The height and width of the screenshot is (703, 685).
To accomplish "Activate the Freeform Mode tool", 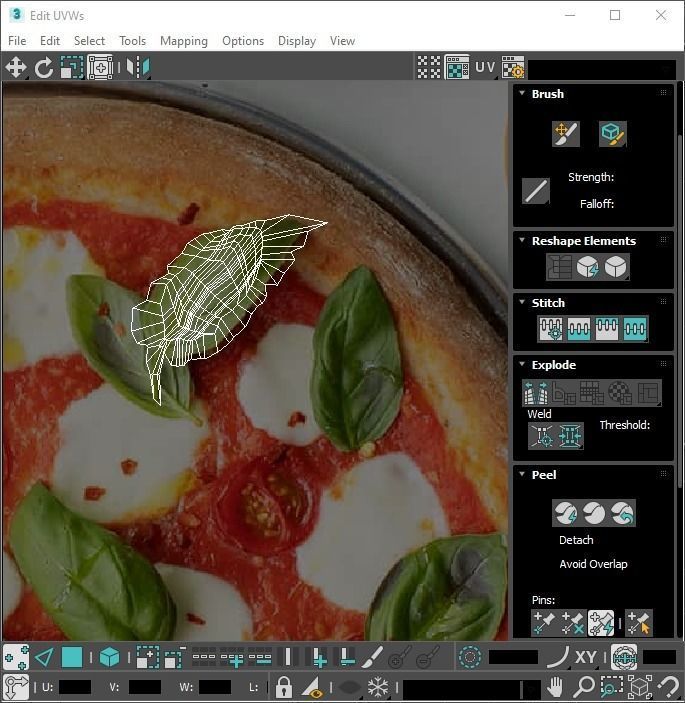I will 100,68.
